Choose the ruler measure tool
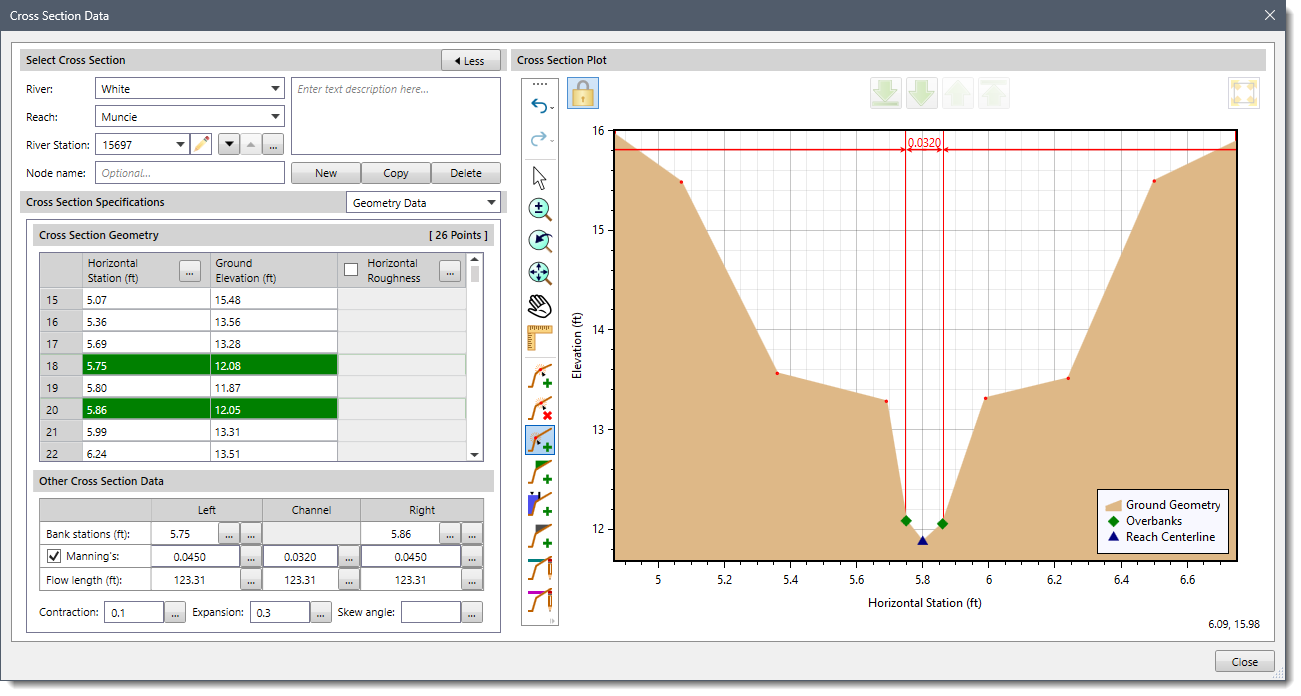The image size is (1301, 696). coord(540,338)
